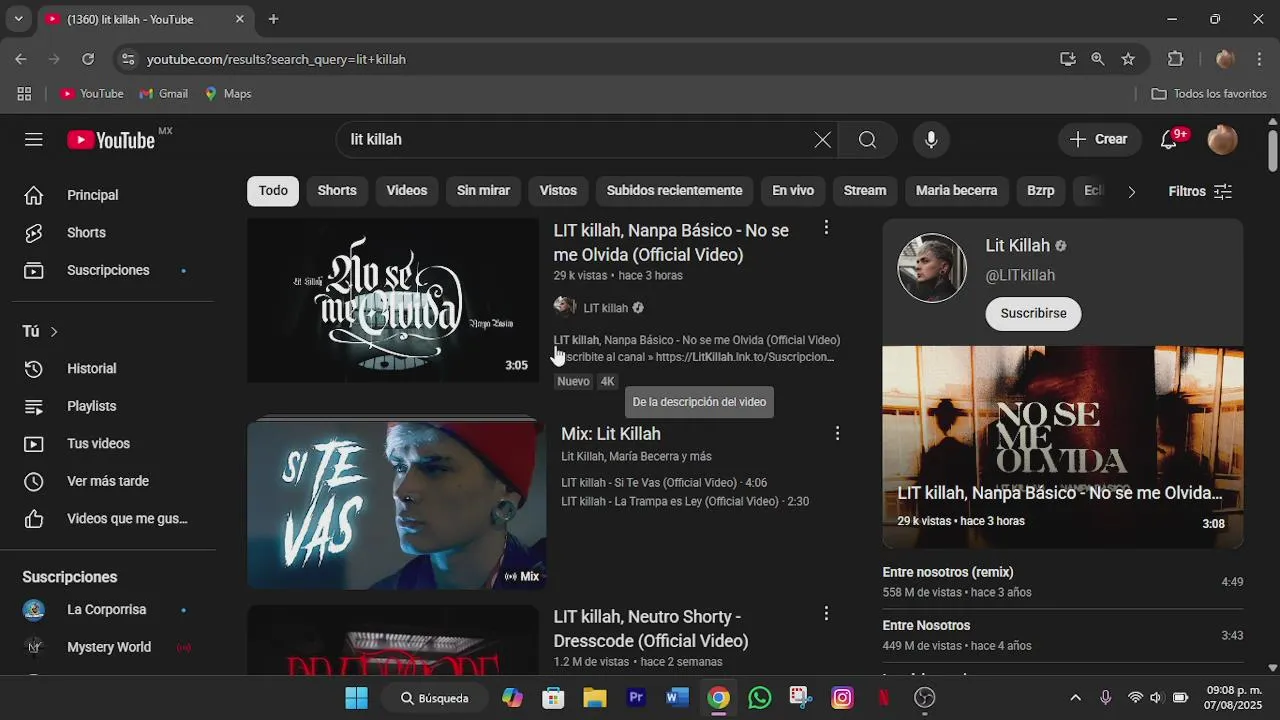The width and height of the screenshot is (1280, 720).
Task: Open the Maps bookmark
Action: pos(228,93)
